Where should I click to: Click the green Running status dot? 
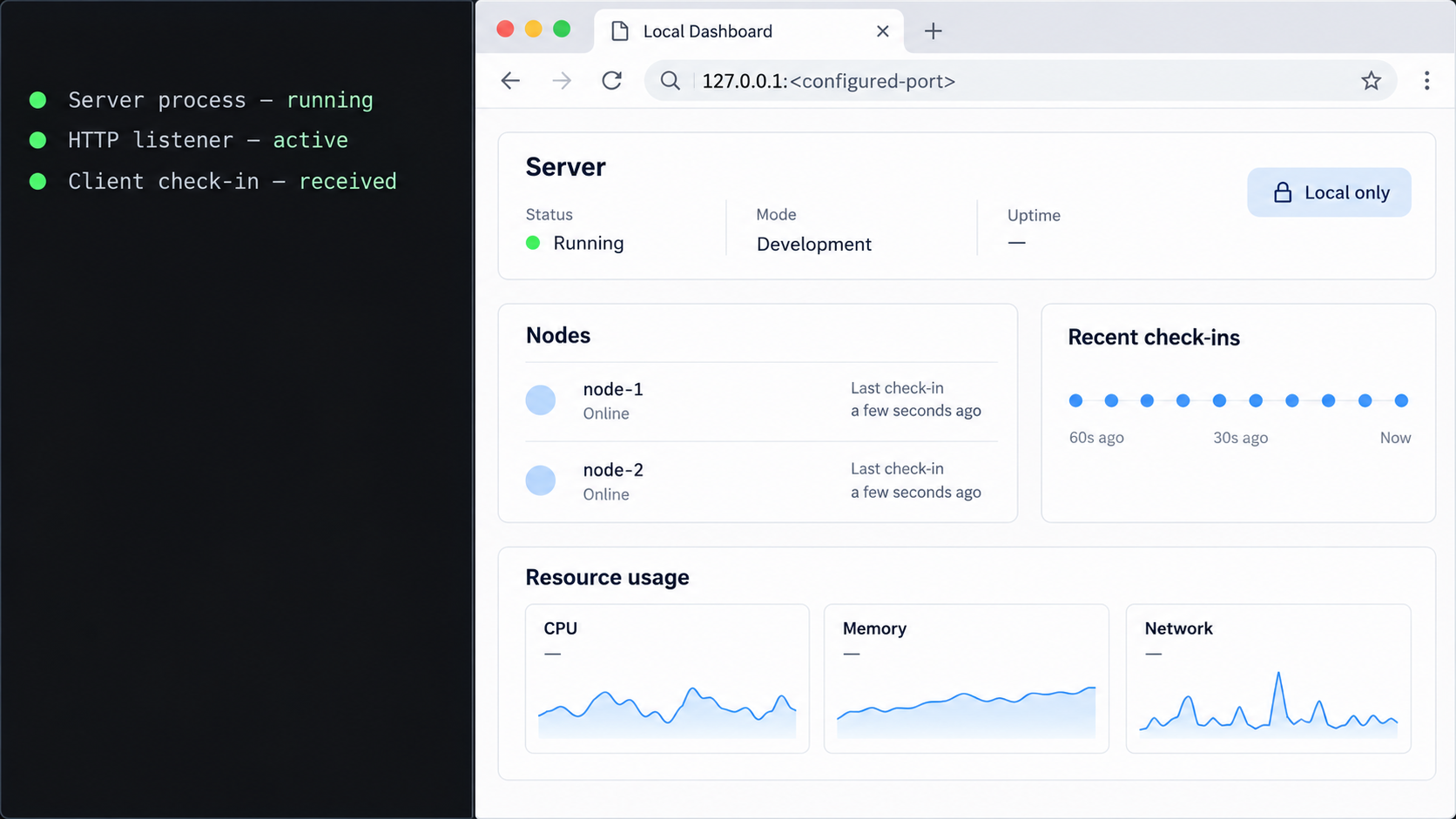pyautogui.click(x=533, y=243)
